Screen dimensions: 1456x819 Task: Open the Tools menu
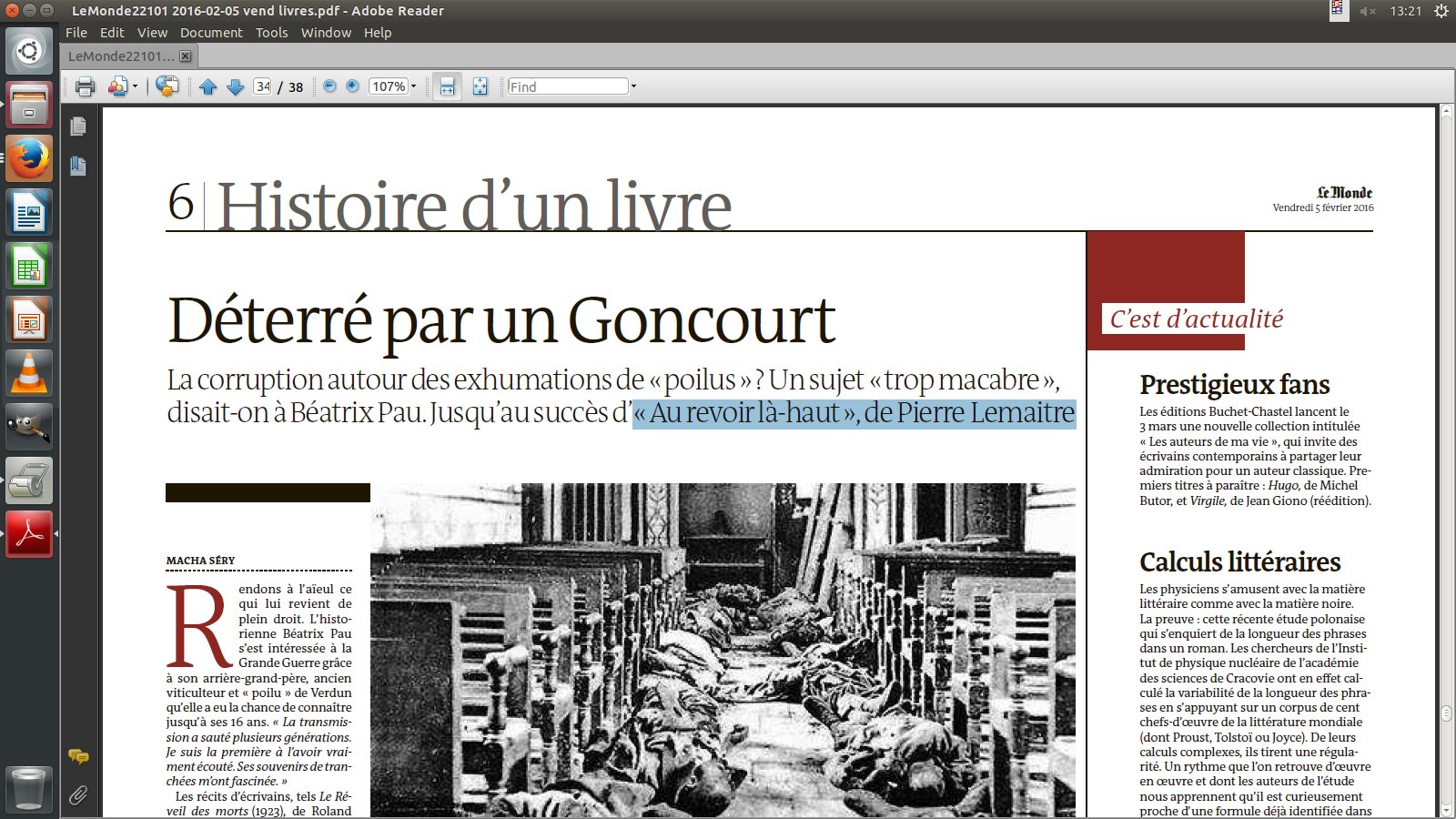(271, 33)
